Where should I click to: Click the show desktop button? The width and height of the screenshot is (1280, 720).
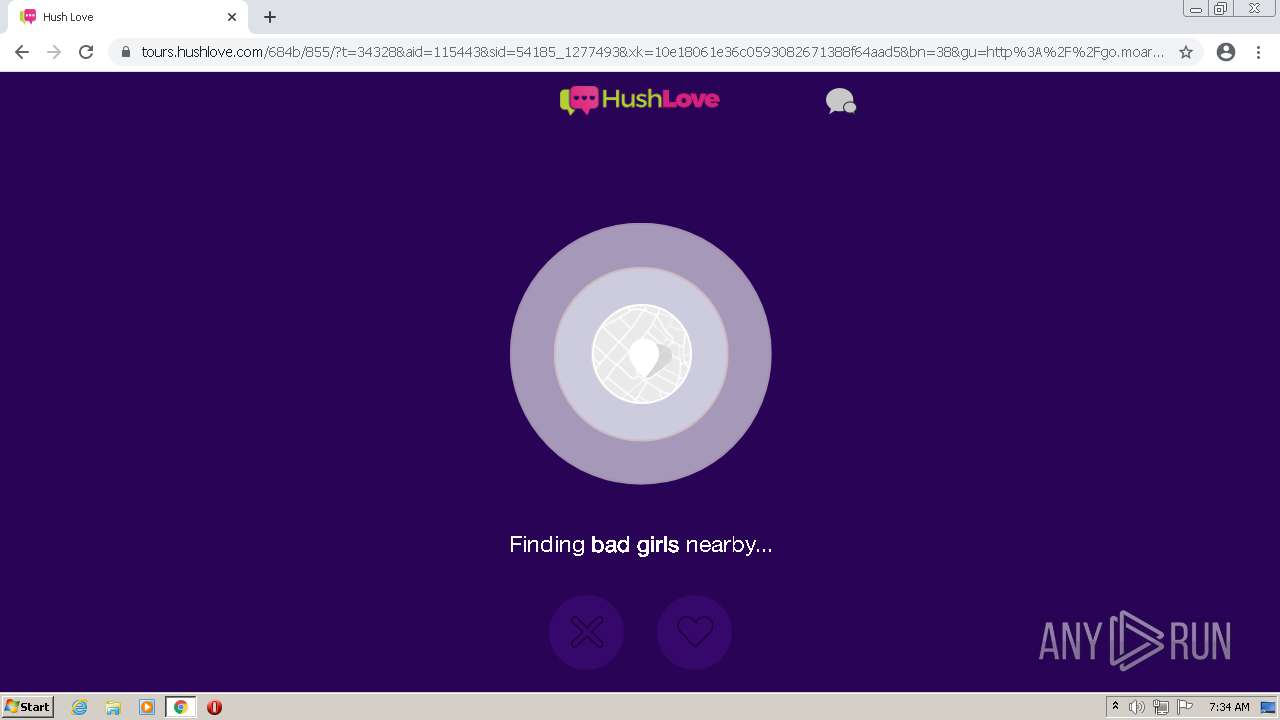tap(1268, 707)
